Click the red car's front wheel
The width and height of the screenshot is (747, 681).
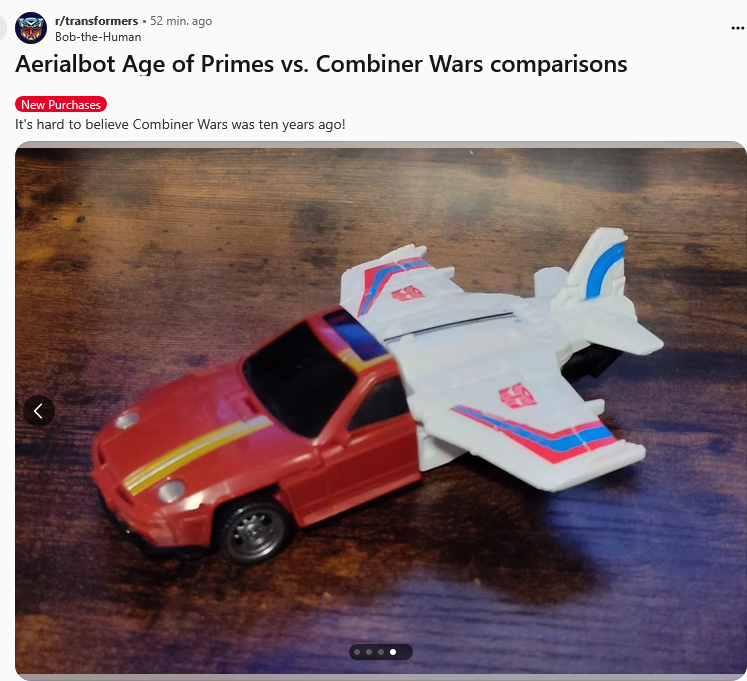pyautogui.click(x=253, y=531)
